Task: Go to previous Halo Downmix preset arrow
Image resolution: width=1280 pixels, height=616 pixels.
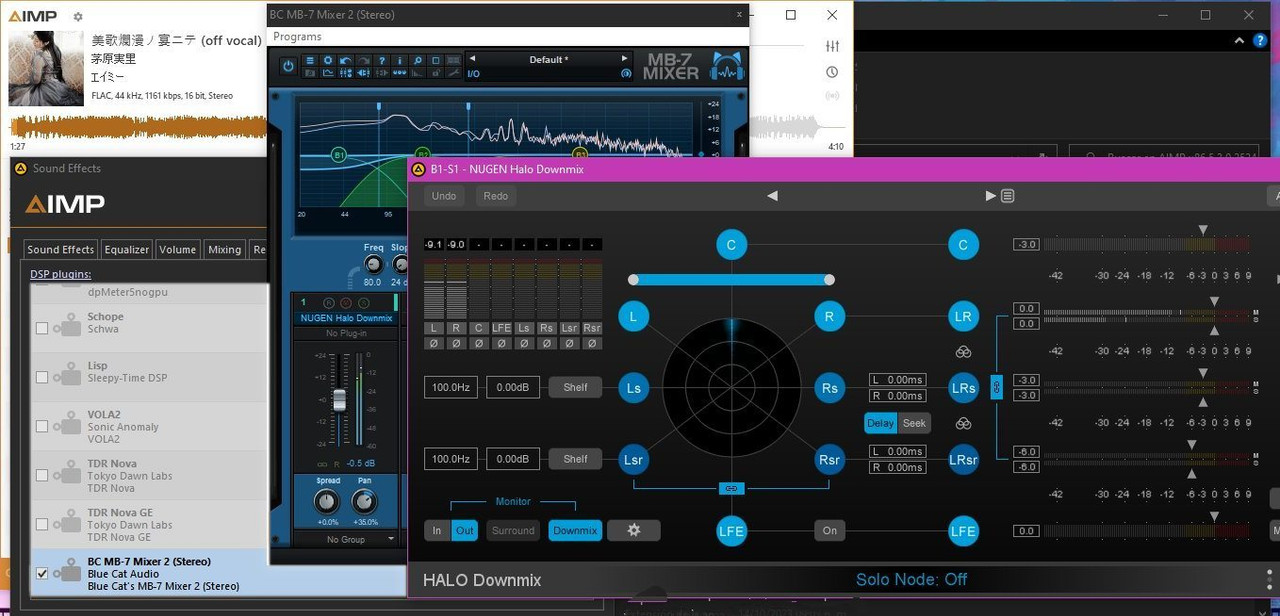Action: pos(772,196)
